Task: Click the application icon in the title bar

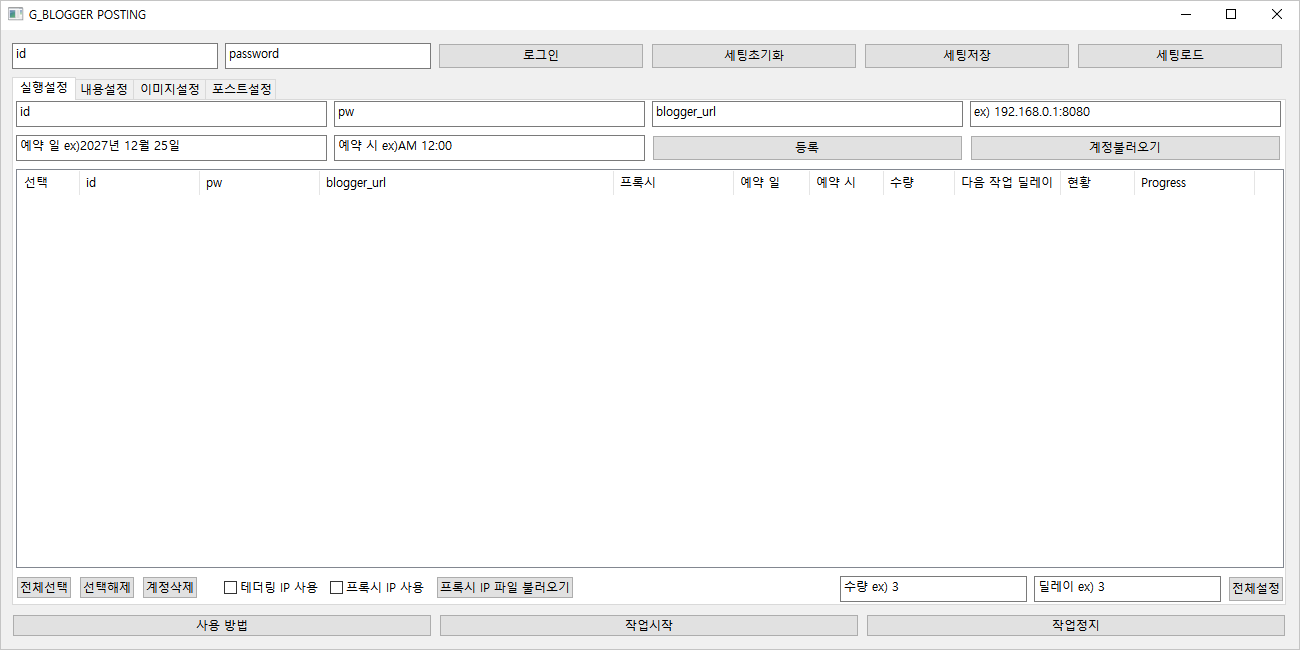Action: click(x=16, y=14)
